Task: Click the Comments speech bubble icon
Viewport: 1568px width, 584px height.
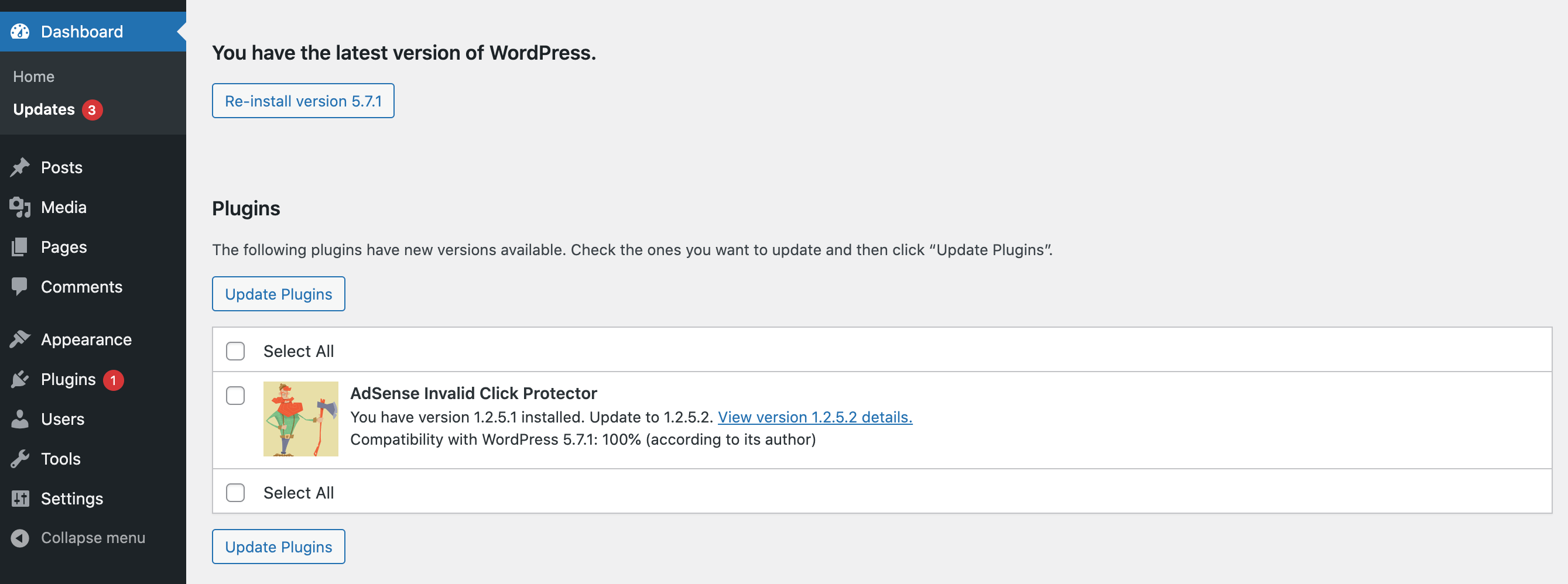Action: 19,287
